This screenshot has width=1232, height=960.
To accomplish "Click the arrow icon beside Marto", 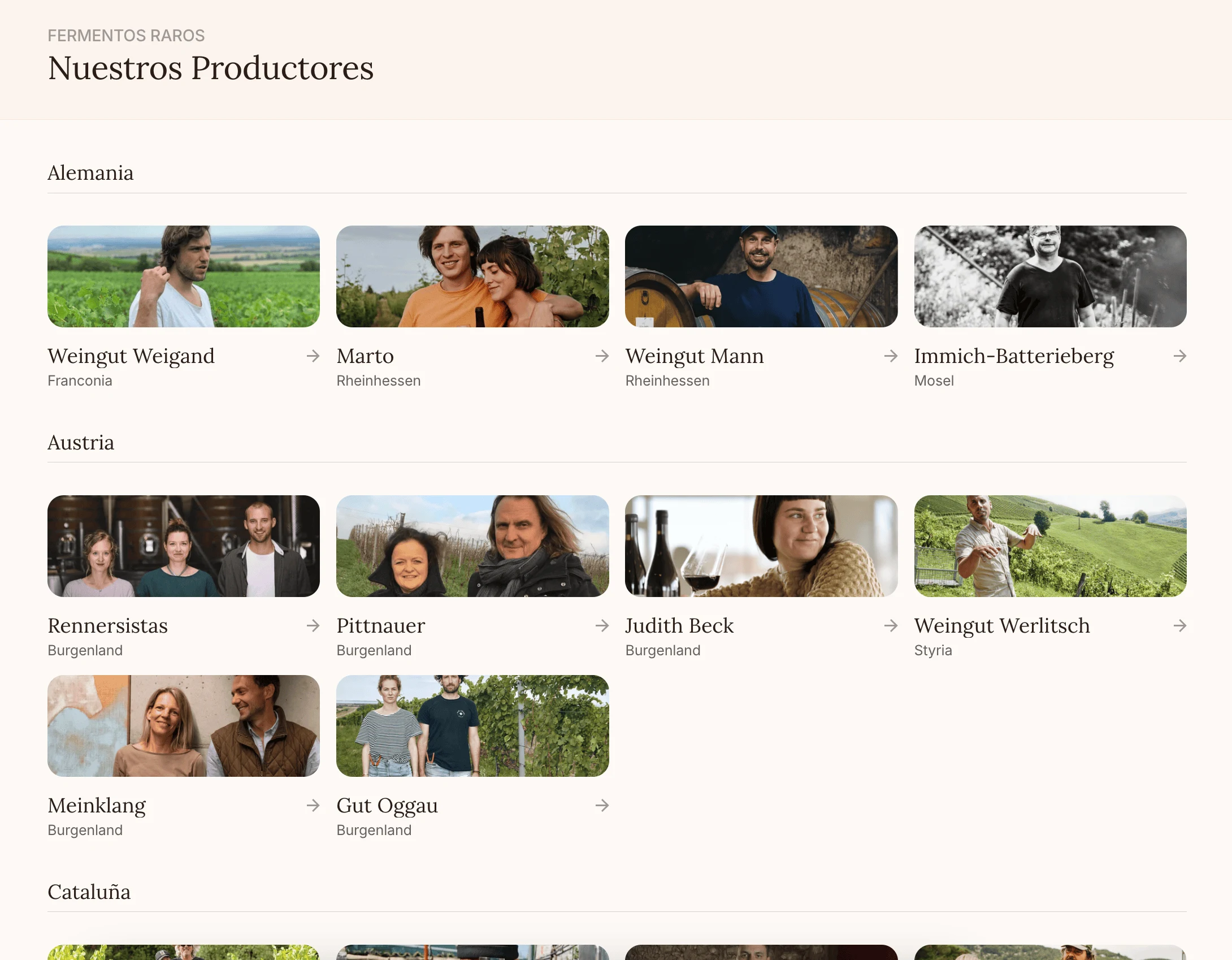I will 602,356.
